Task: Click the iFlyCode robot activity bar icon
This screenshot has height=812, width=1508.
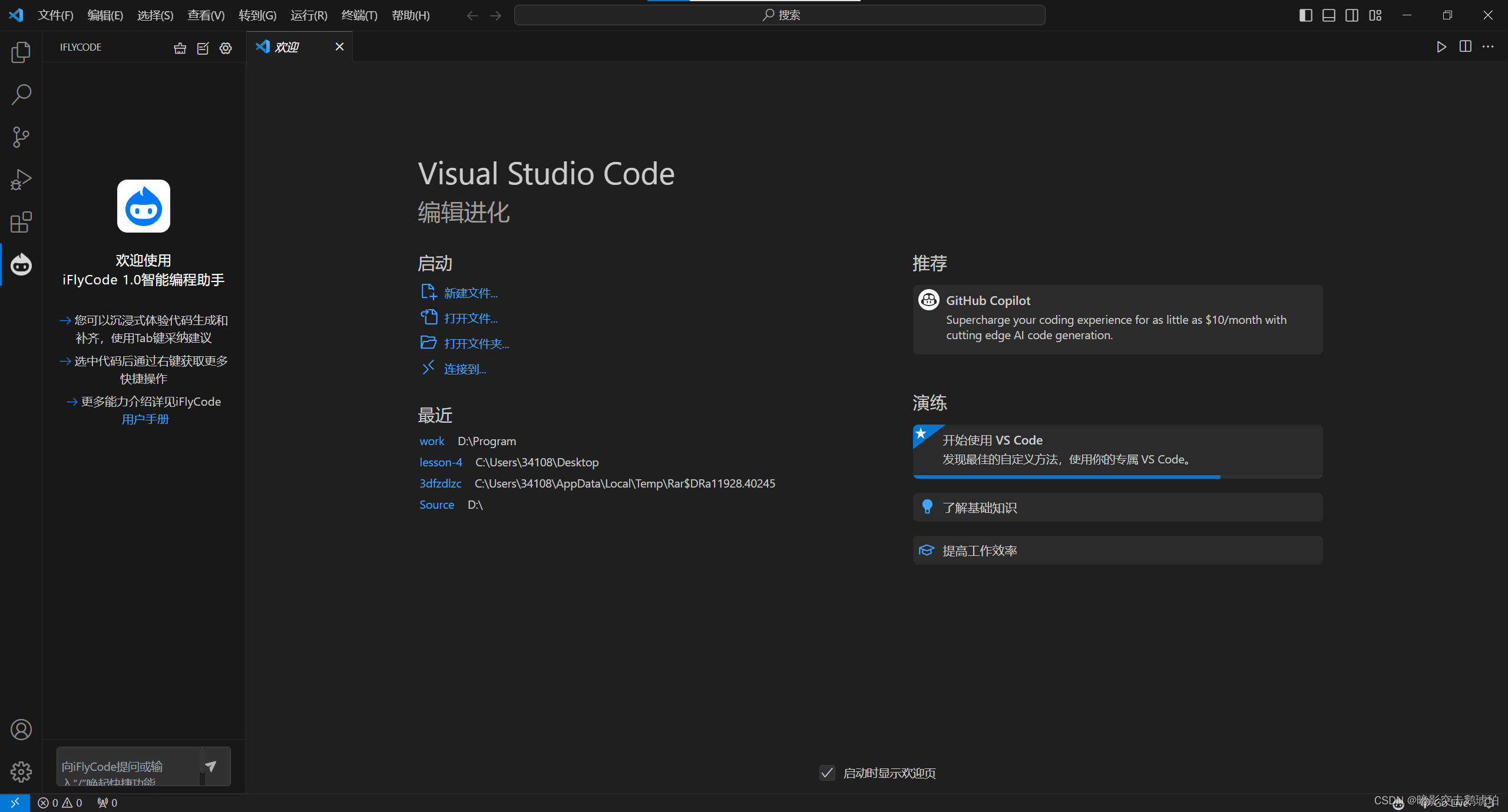Action: coord(21,265)
